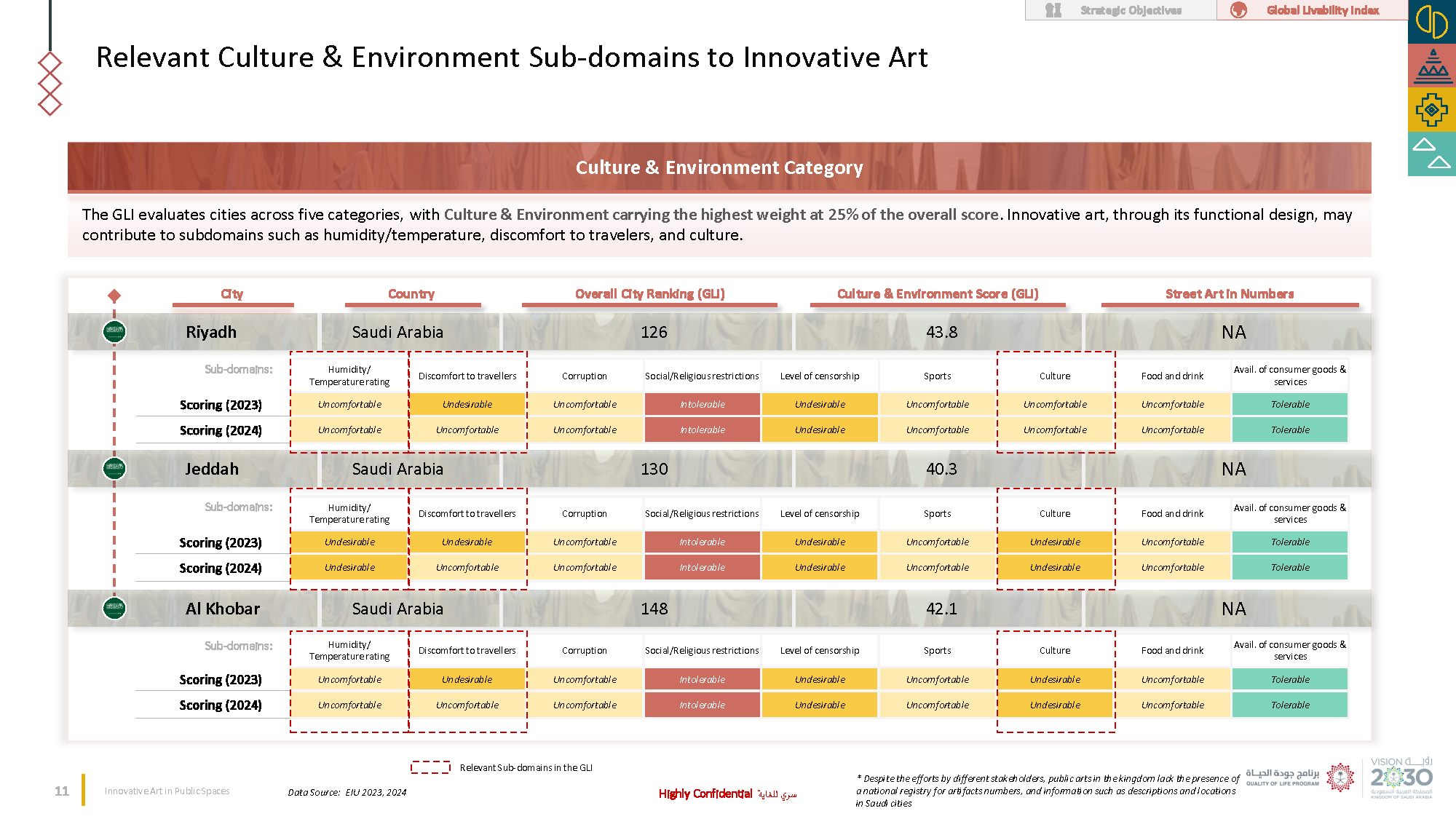The image size is (1456, 819).
Task: Click the green triangles side icon
Action: click(x=1431, y=154)
